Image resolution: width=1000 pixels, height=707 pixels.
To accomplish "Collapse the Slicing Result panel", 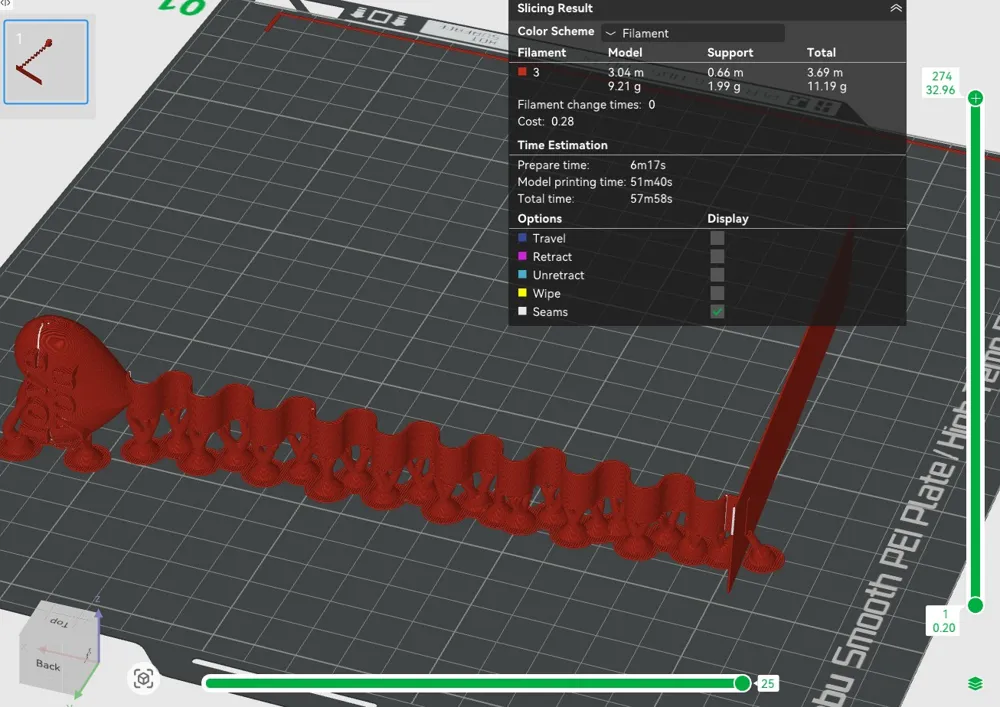I will tap(895, 8).
